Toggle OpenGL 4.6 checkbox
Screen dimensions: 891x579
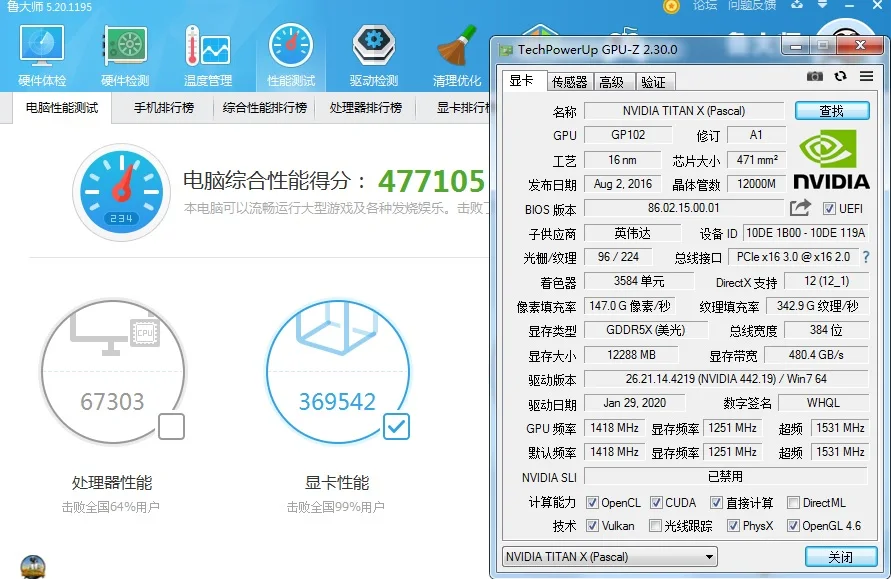click(793, 526)
